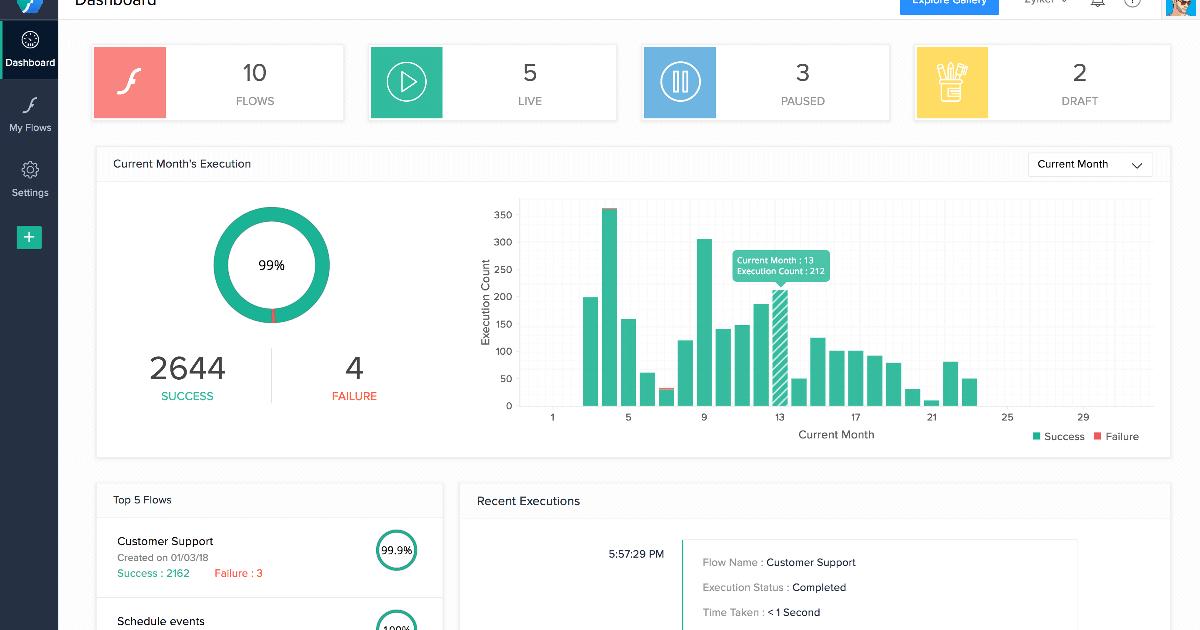
Task: Click 'Success : 2162' text
Action: 153,574
